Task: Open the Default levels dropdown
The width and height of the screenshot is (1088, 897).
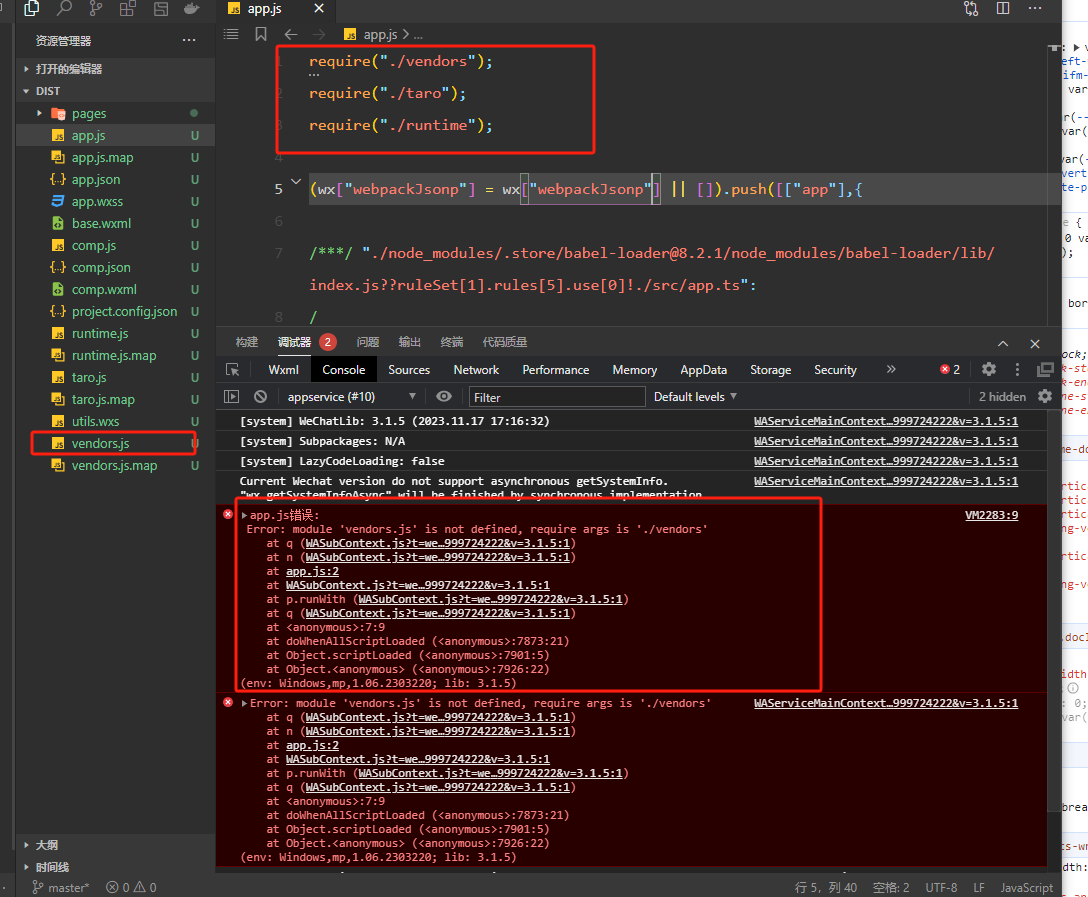Action: coord(695,397)
